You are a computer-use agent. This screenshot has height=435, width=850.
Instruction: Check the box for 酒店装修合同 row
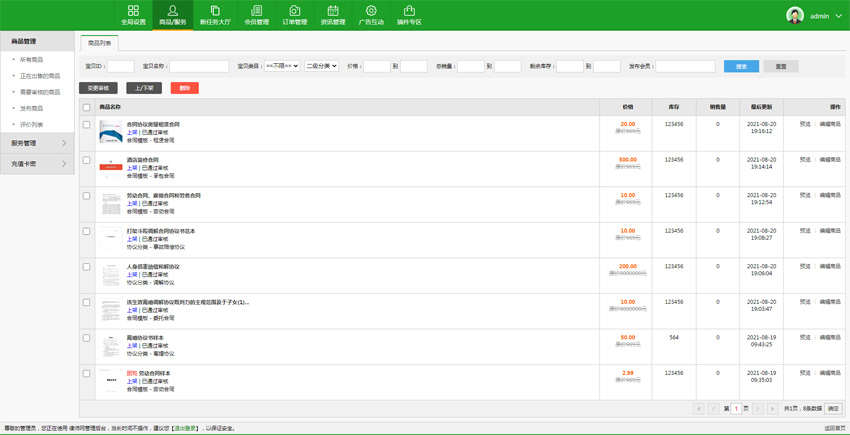tap(86, 160)
